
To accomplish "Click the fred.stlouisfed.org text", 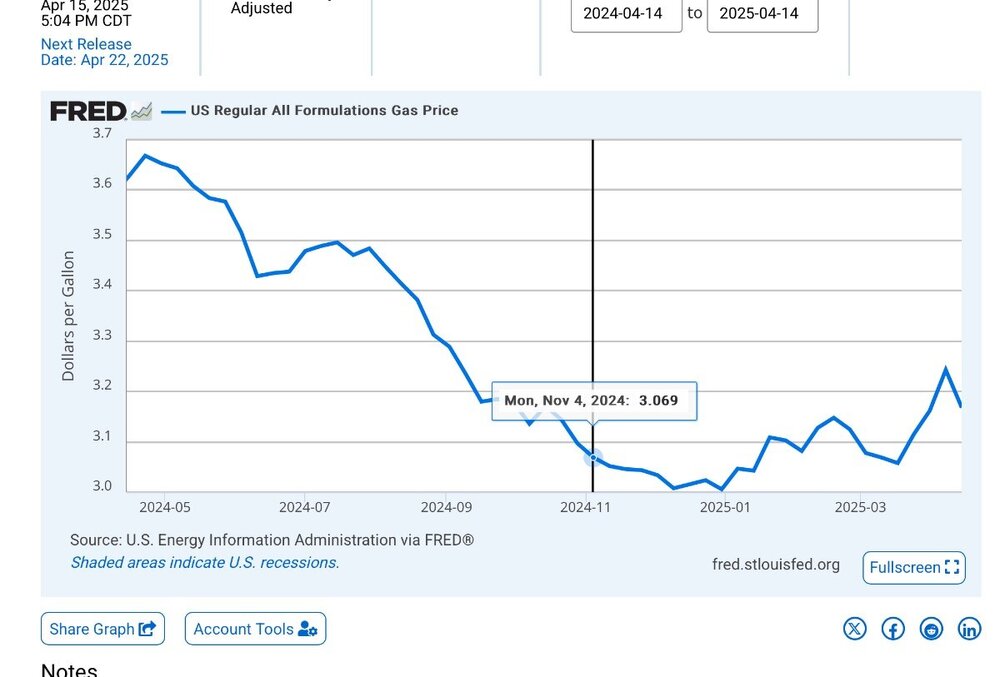I will 776,565.
